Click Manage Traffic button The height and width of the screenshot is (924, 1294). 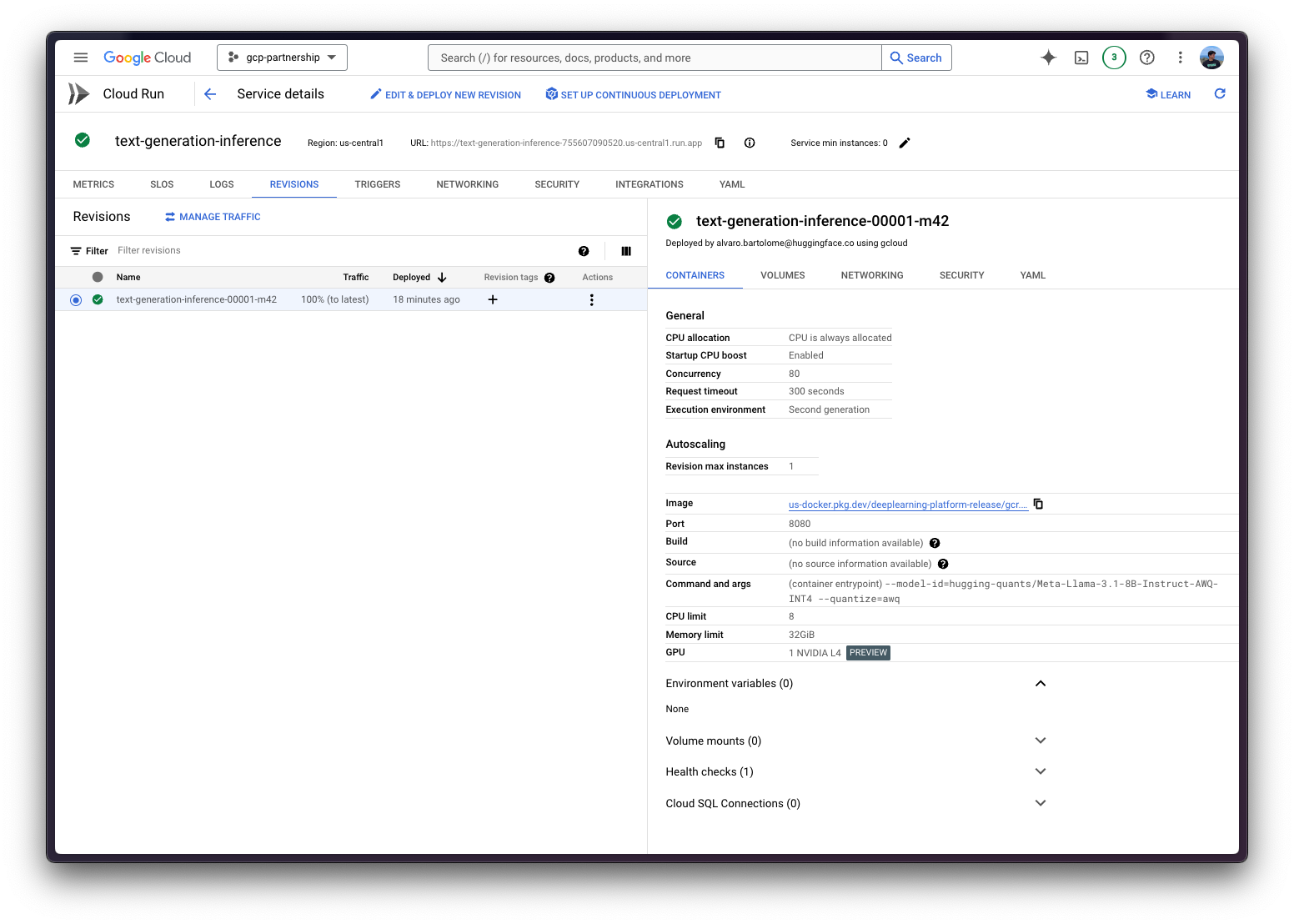coord(213,217)
